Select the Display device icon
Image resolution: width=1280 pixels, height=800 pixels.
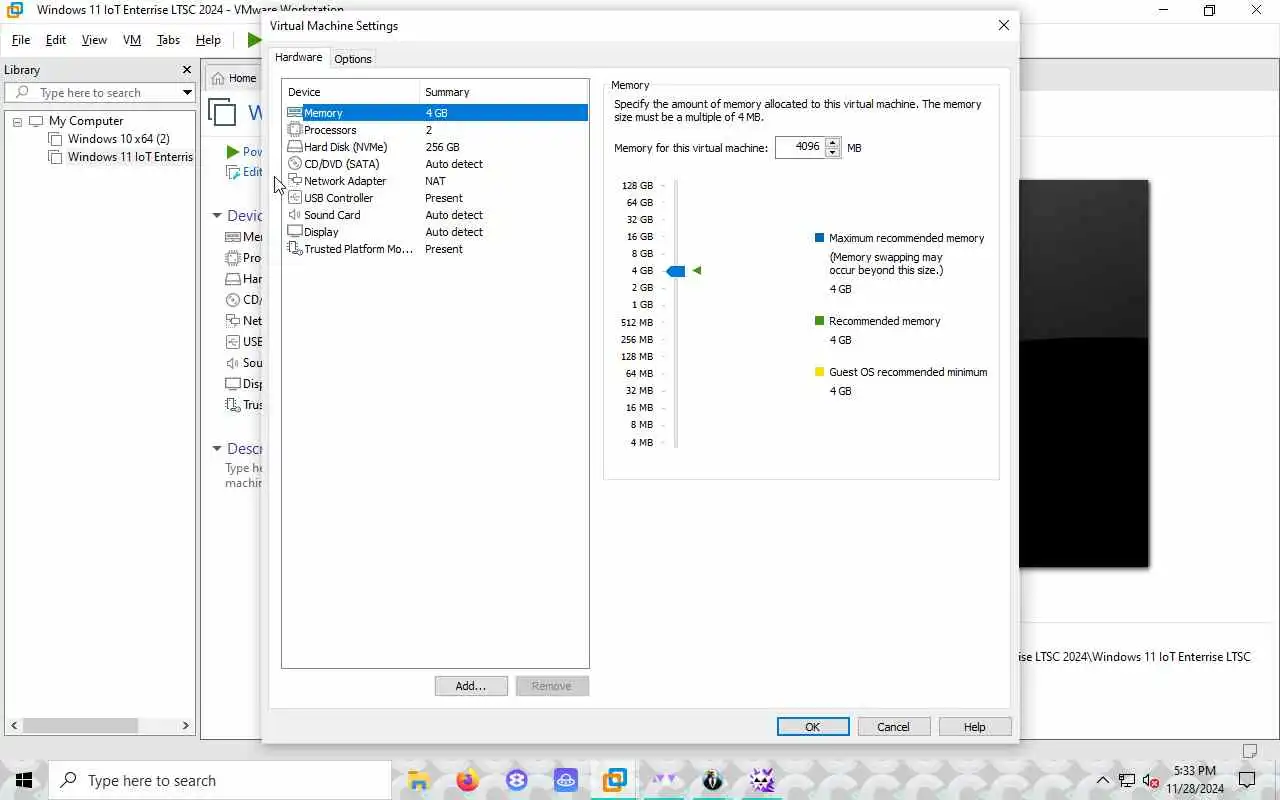coord(295,232)
